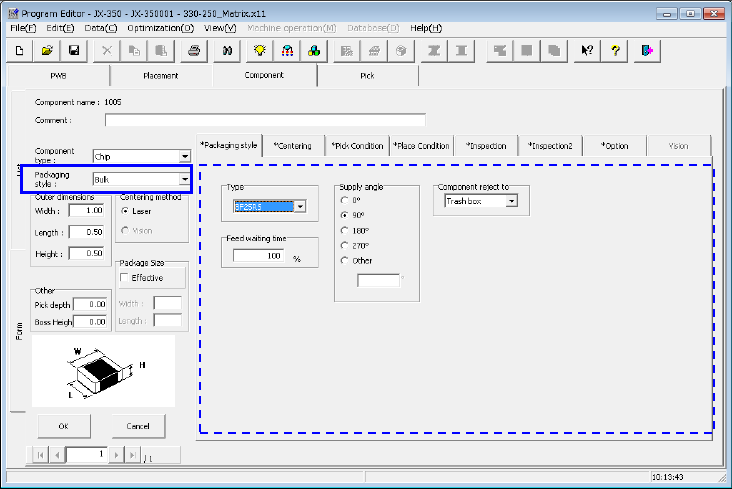
Task: Click the context help arrow-question icon
Action: click(588, 50)
